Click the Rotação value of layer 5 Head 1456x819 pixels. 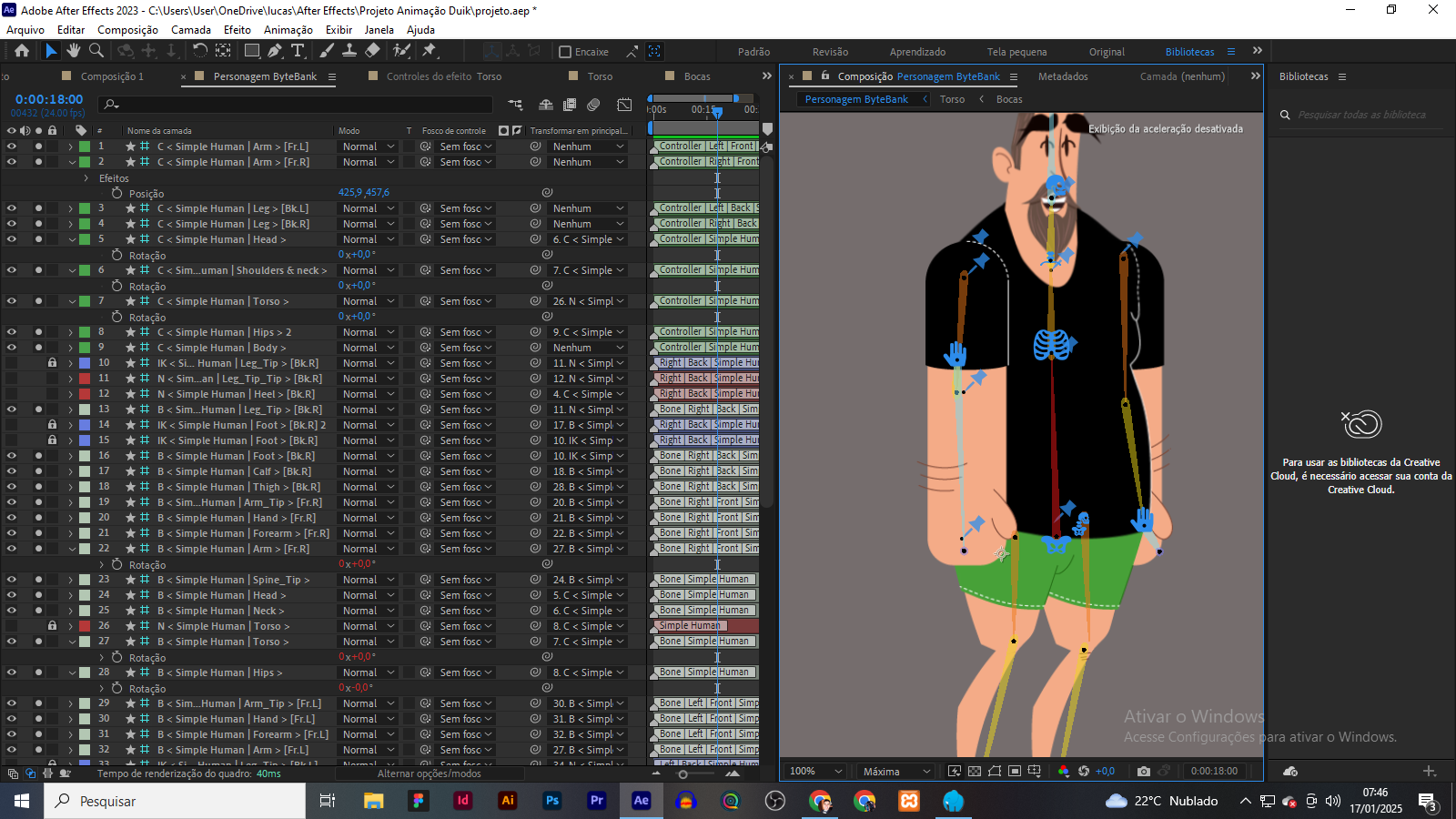(x=355, y=255)
